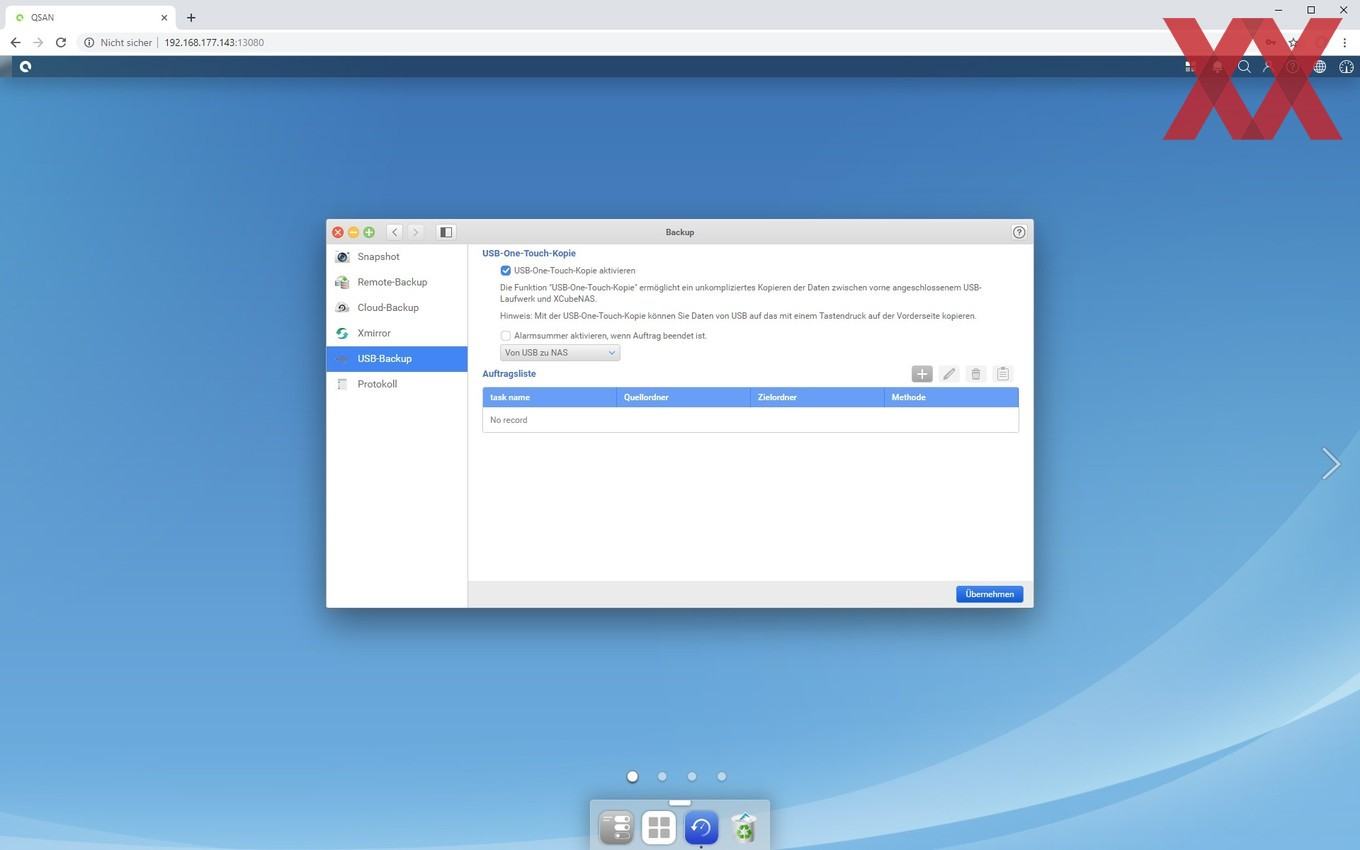The image size is (1360, 850).
Task: Click the Protokoll log icon
Action: pyautogui.click(x=342, y=384)
